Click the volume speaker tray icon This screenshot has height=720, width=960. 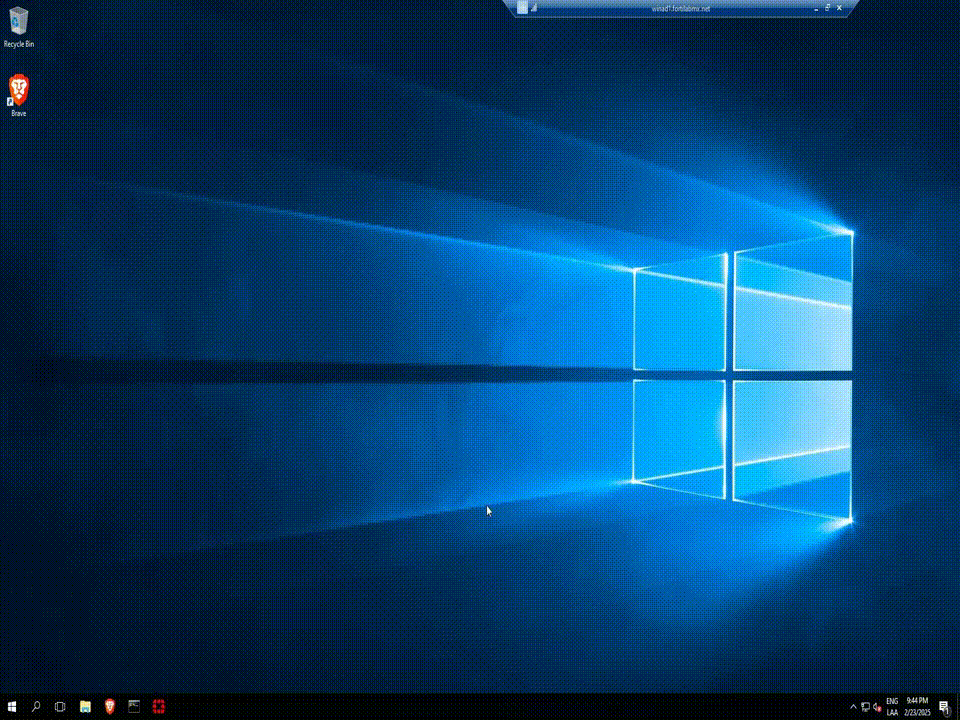click(877, 707)
